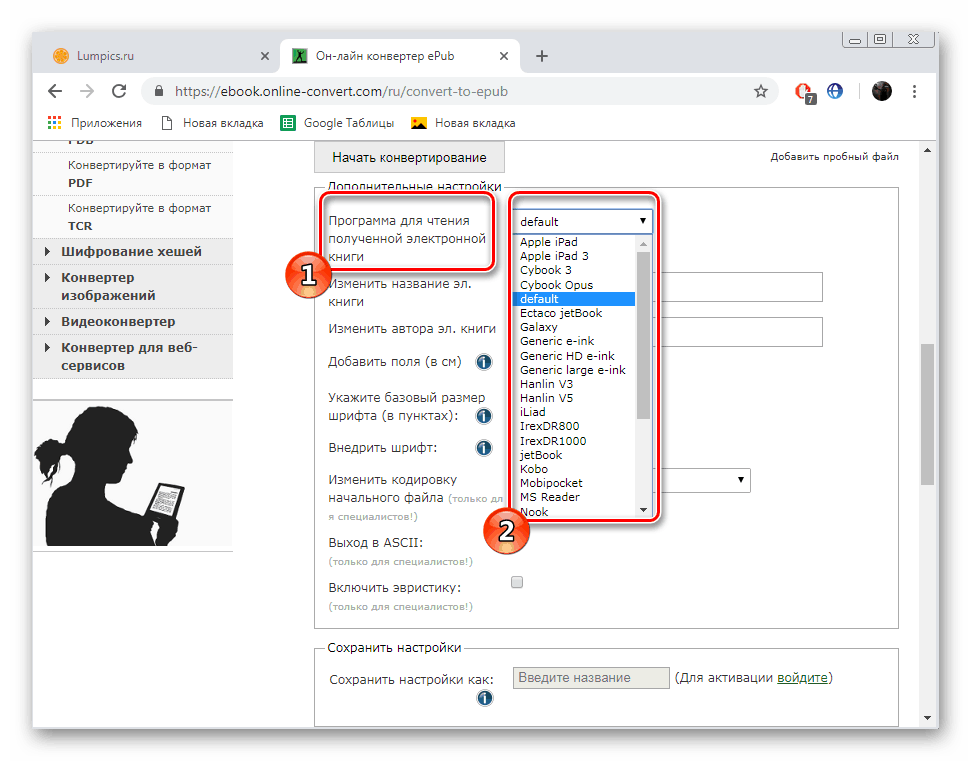Open the Приложения apps bookmark
Image resolution: width=971 pixels, height=761 pixels.
95,123
